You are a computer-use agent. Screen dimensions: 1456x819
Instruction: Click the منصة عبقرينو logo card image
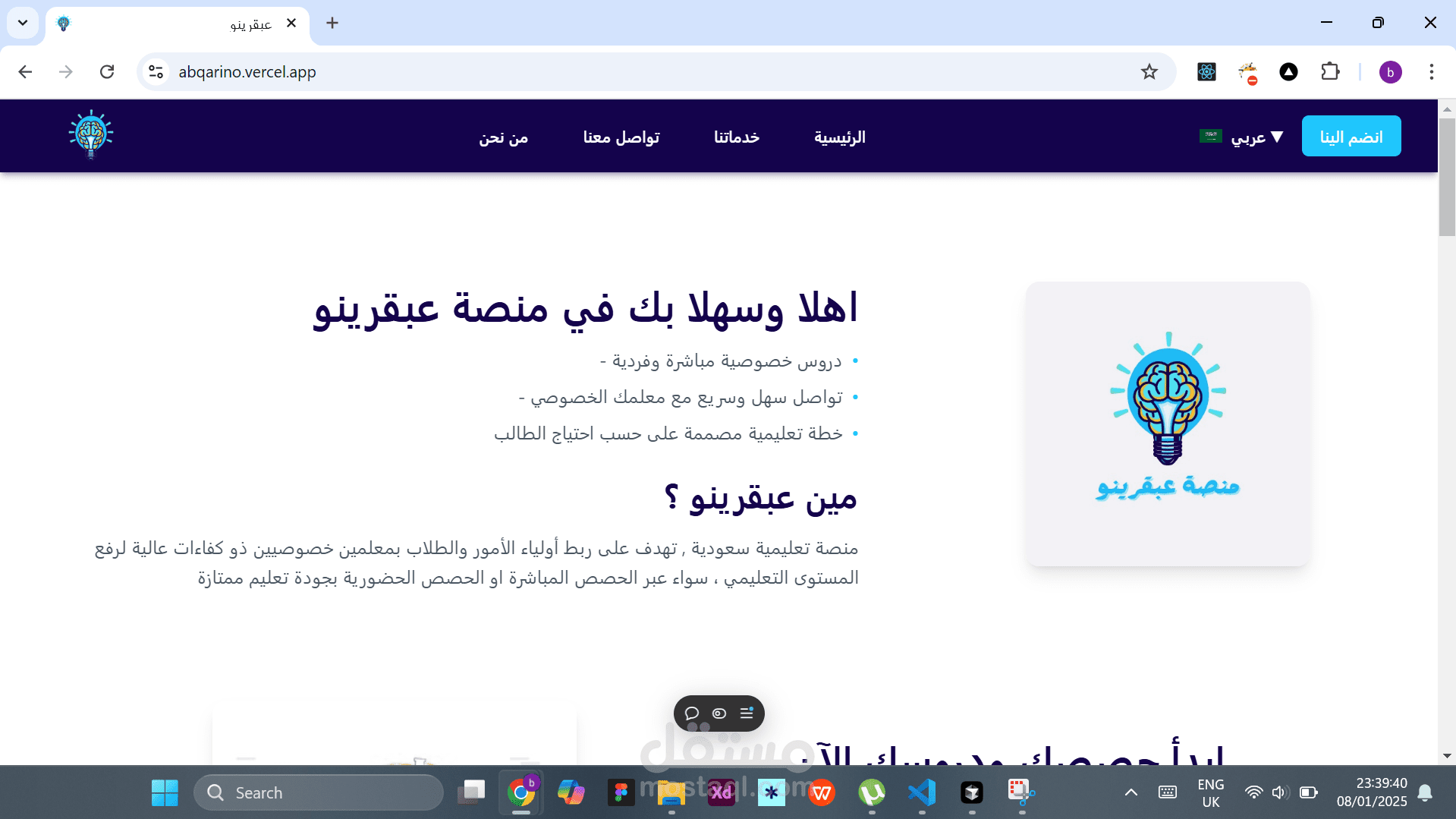(1168, 424)
